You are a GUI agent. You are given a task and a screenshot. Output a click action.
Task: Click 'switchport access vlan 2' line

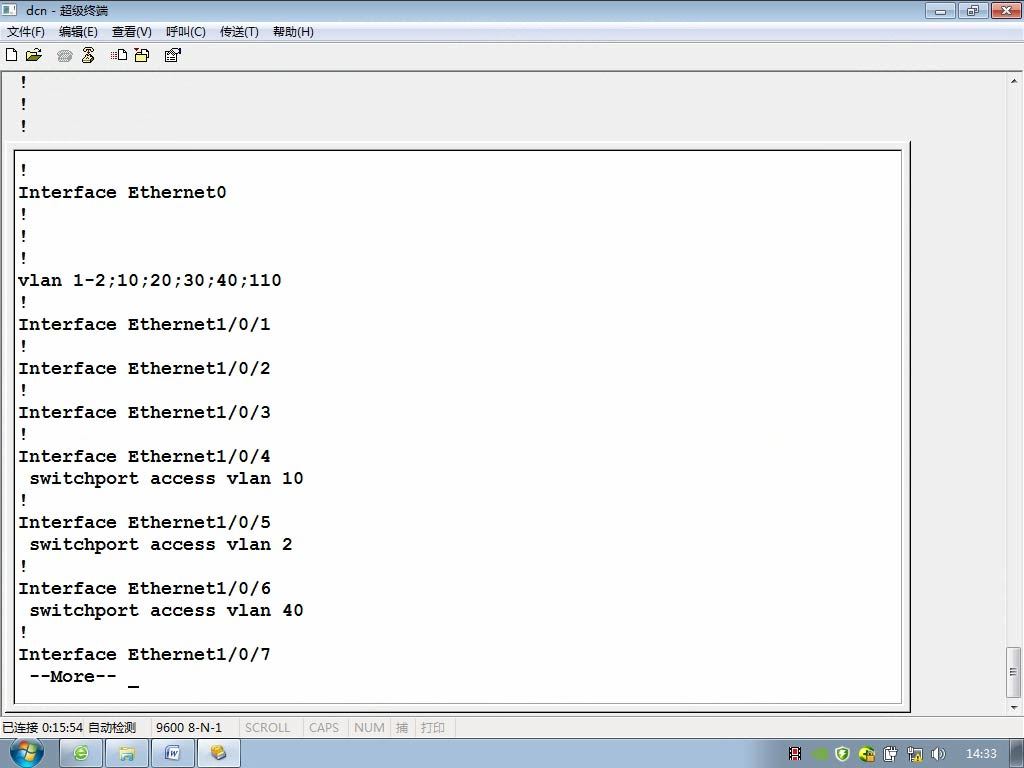click(161, 545)
